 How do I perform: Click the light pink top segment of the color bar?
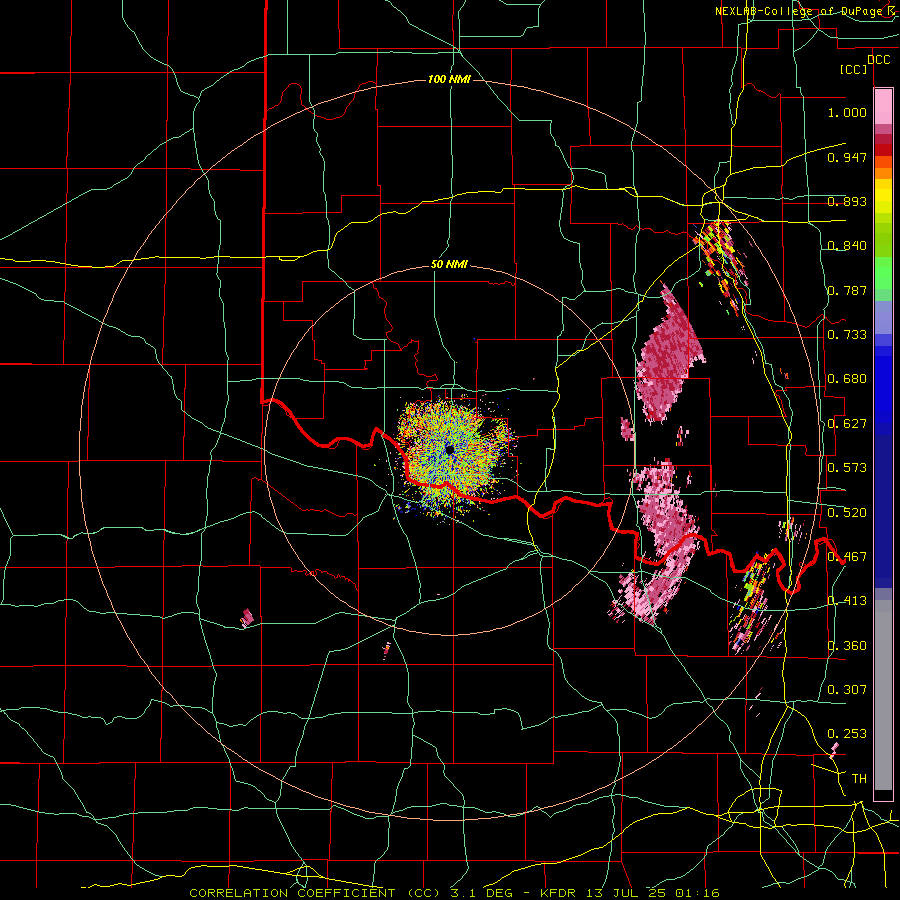pyautogui.click(x=883, y=107)
